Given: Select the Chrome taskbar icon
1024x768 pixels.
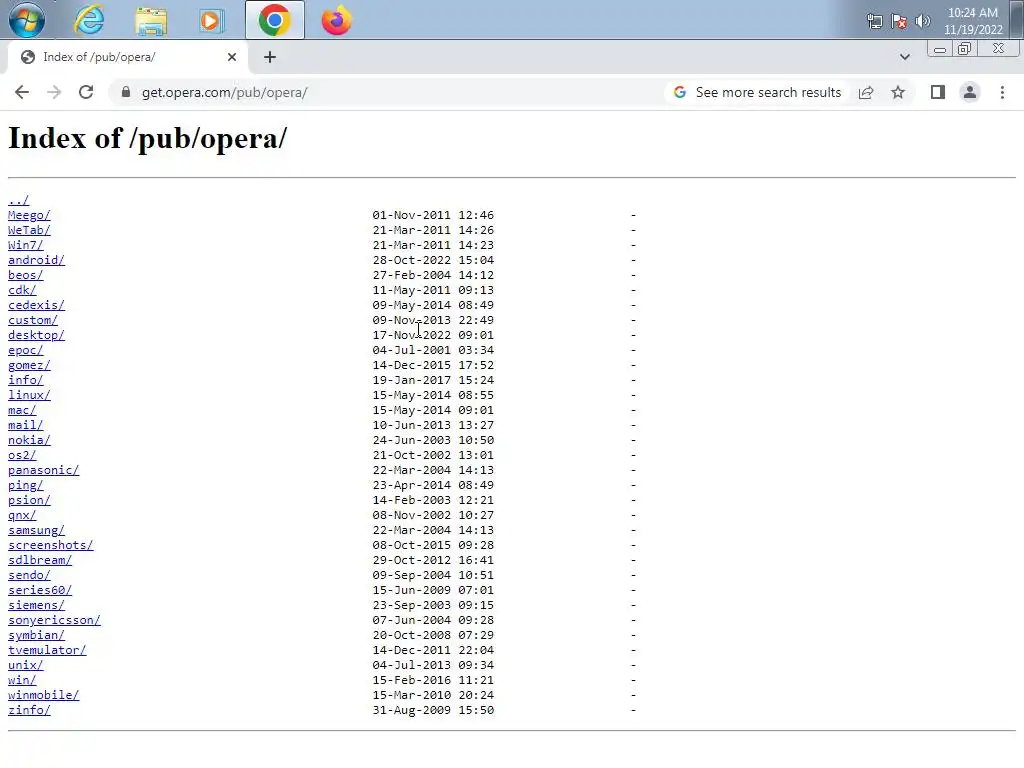Looking at the screenshot, I should click(x=274, y=20).
